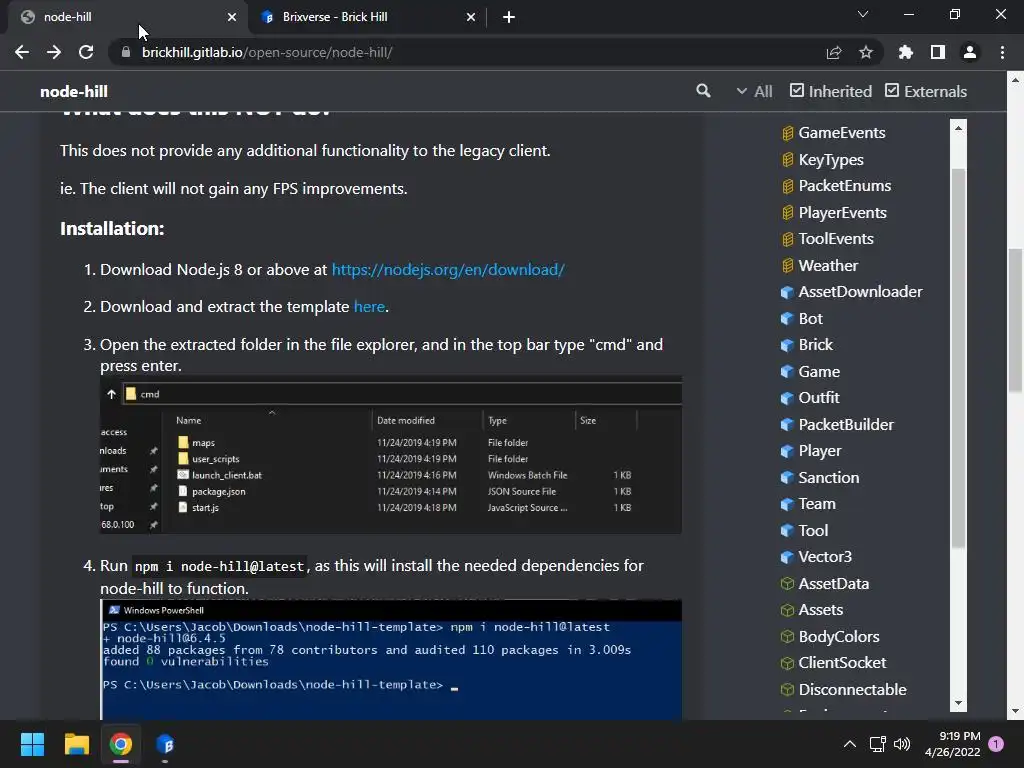Open the Tool class entry
Image resolution: width=1024 pixels, height=768 pixels.
tap(805, 530)
